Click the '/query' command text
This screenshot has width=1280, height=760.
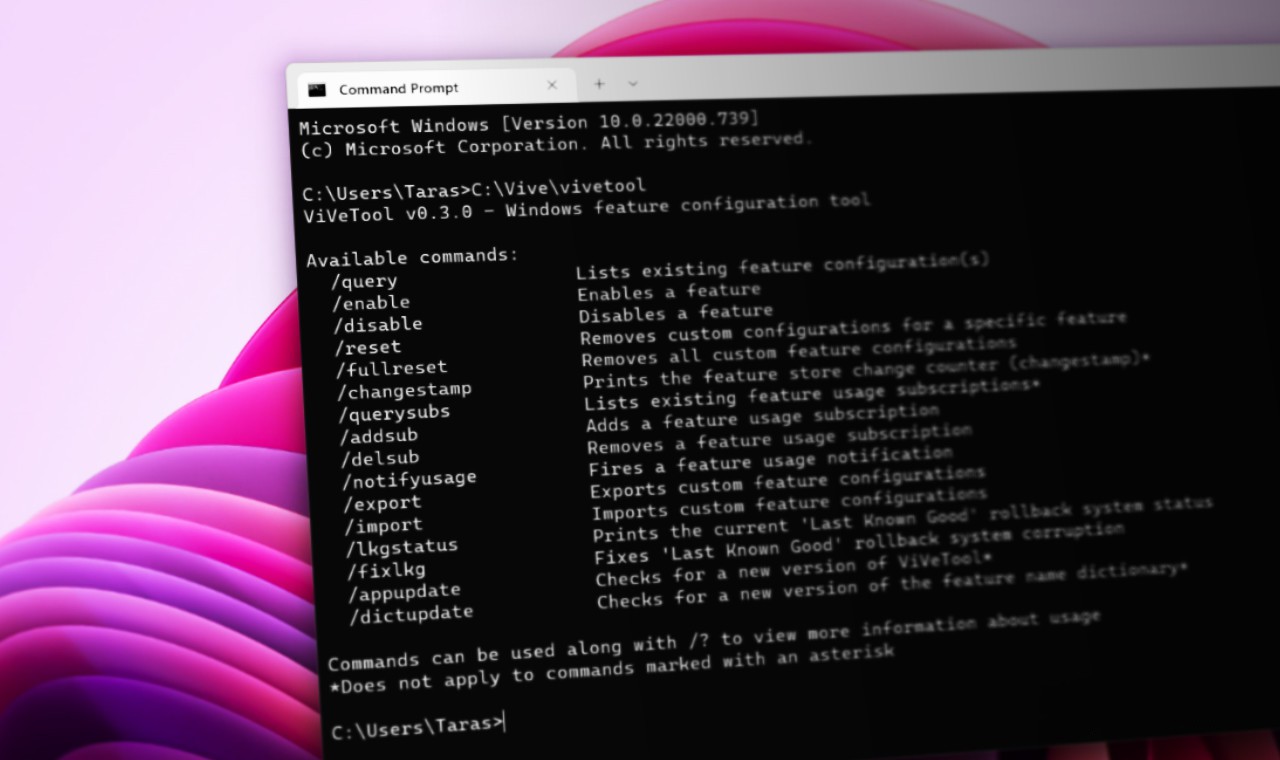[364, 281]
